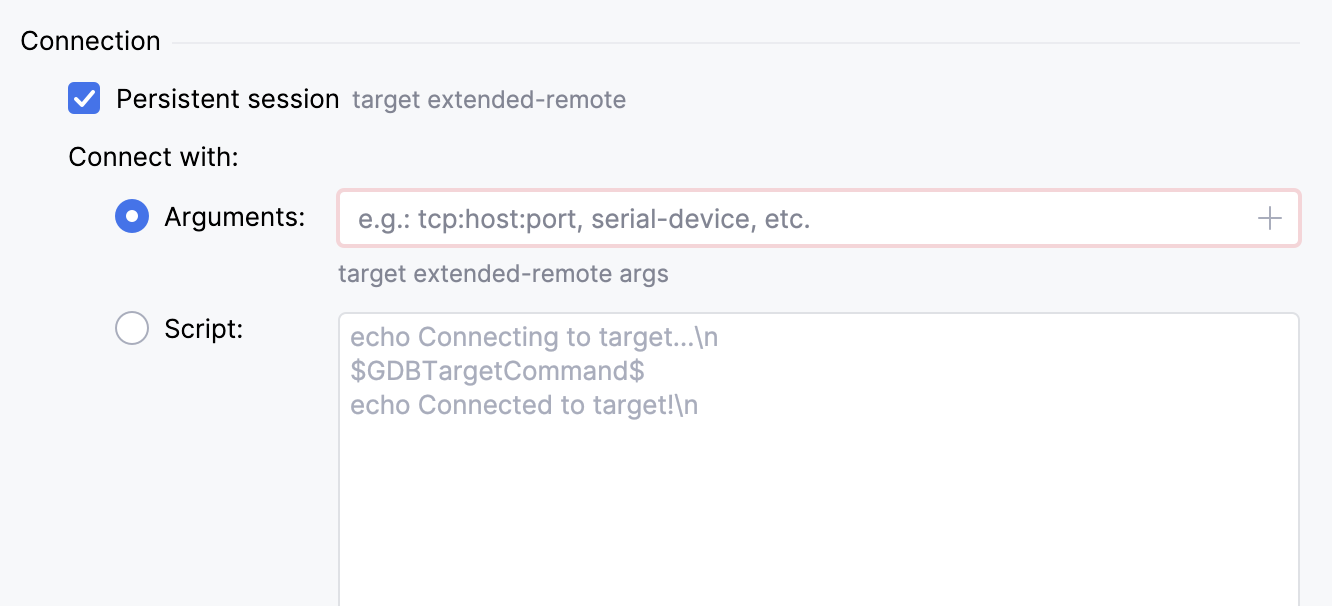Image resolution: width=1332 pixels, height=606 pixels.
Task: Select the Script radio button
Action: [132, 328]
